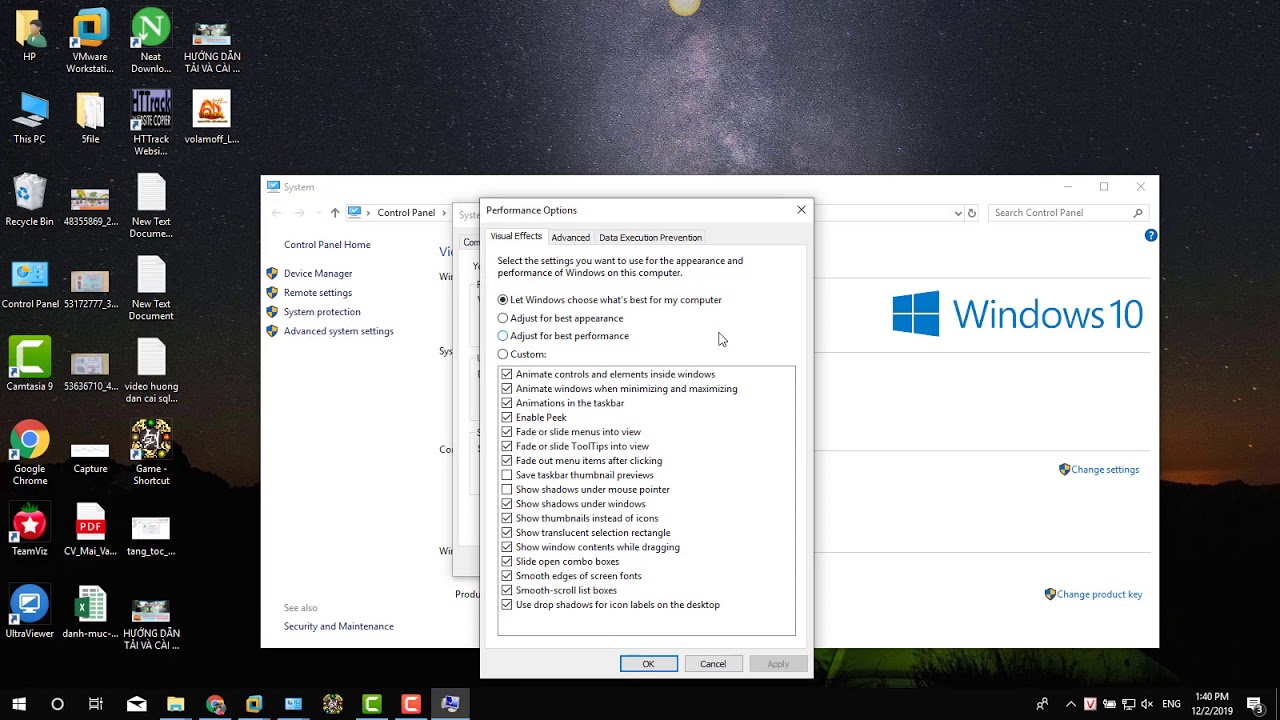The image size is (1280, 720).
Task: Select Adjust for best performance
Action: tap(563, 336)
